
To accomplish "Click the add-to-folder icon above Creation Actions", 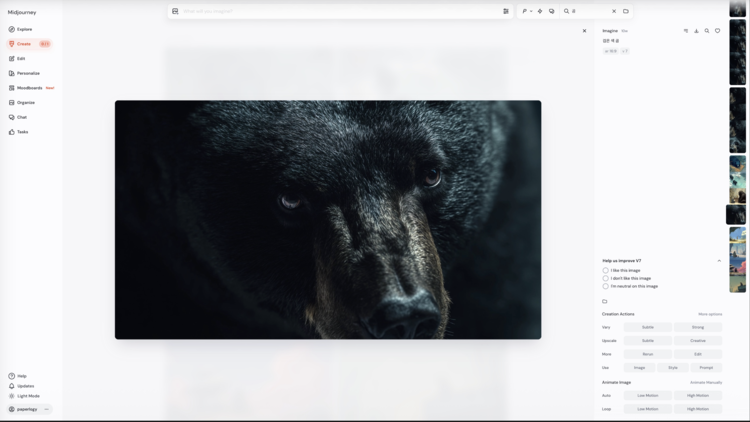I will click(x=605, y=301).
